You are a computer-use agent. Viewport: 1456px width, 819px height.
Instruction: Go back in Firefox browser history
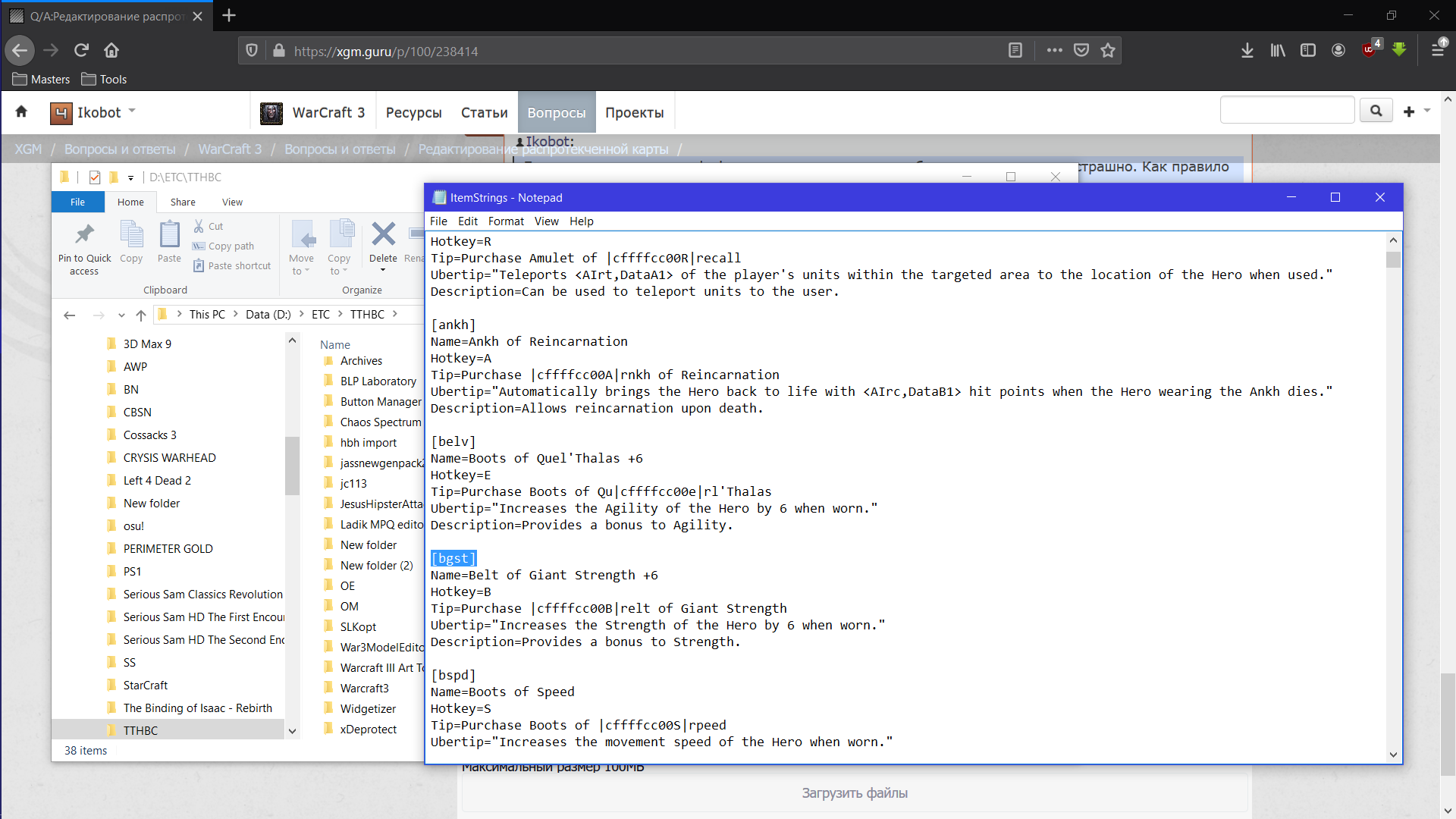tap(20, 51)
